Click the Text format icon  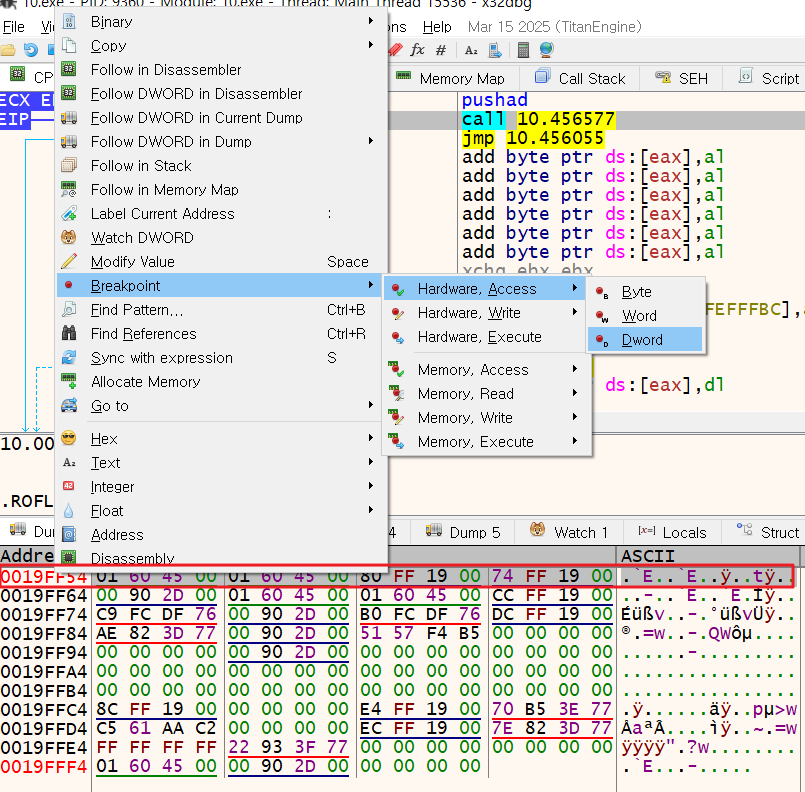tap(69, 462)
